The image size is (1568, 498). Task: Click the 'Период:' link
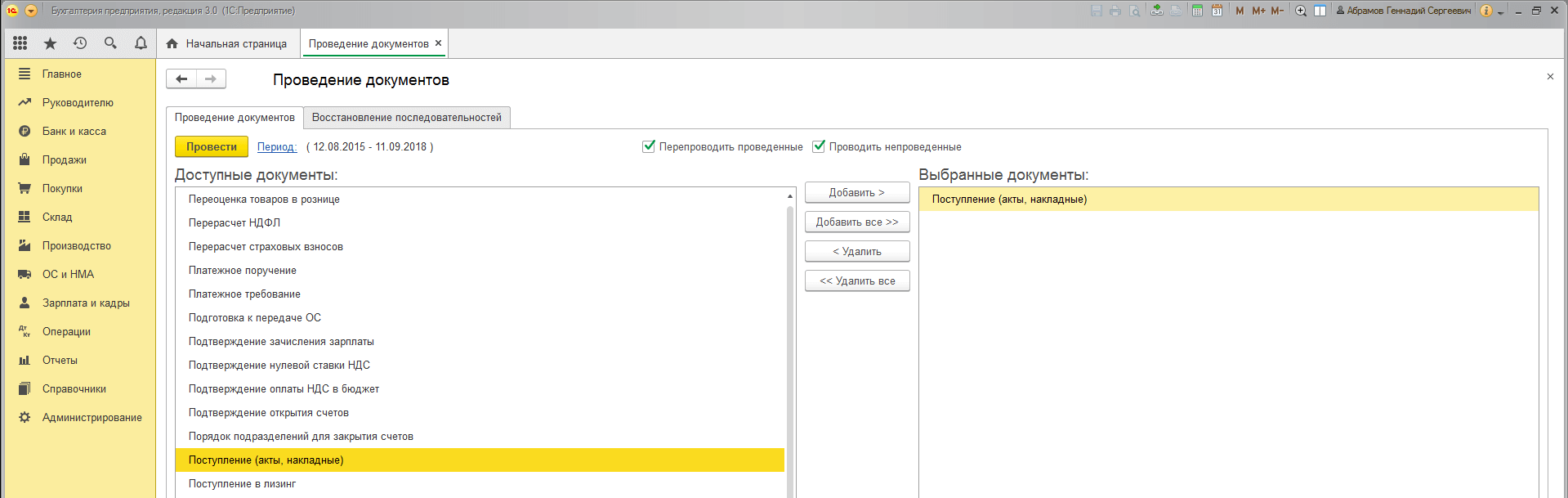pyautogui.click(x=277, y=147)
